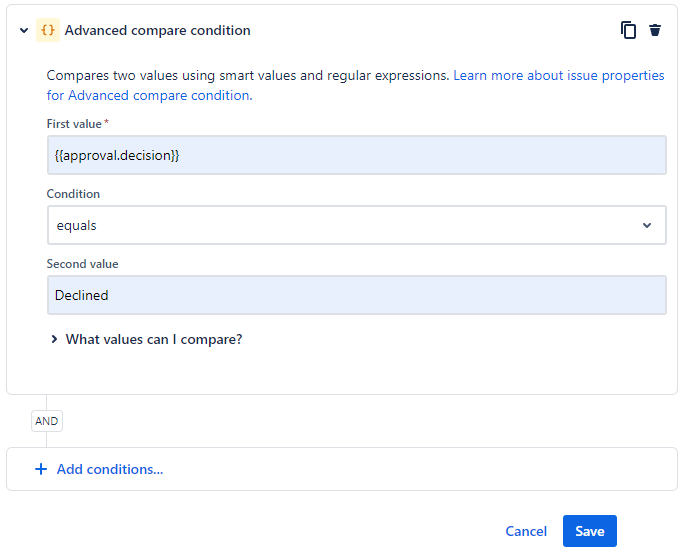Expand What values can I compare?
Screen dimensions: 683x557
pos(147,339)
